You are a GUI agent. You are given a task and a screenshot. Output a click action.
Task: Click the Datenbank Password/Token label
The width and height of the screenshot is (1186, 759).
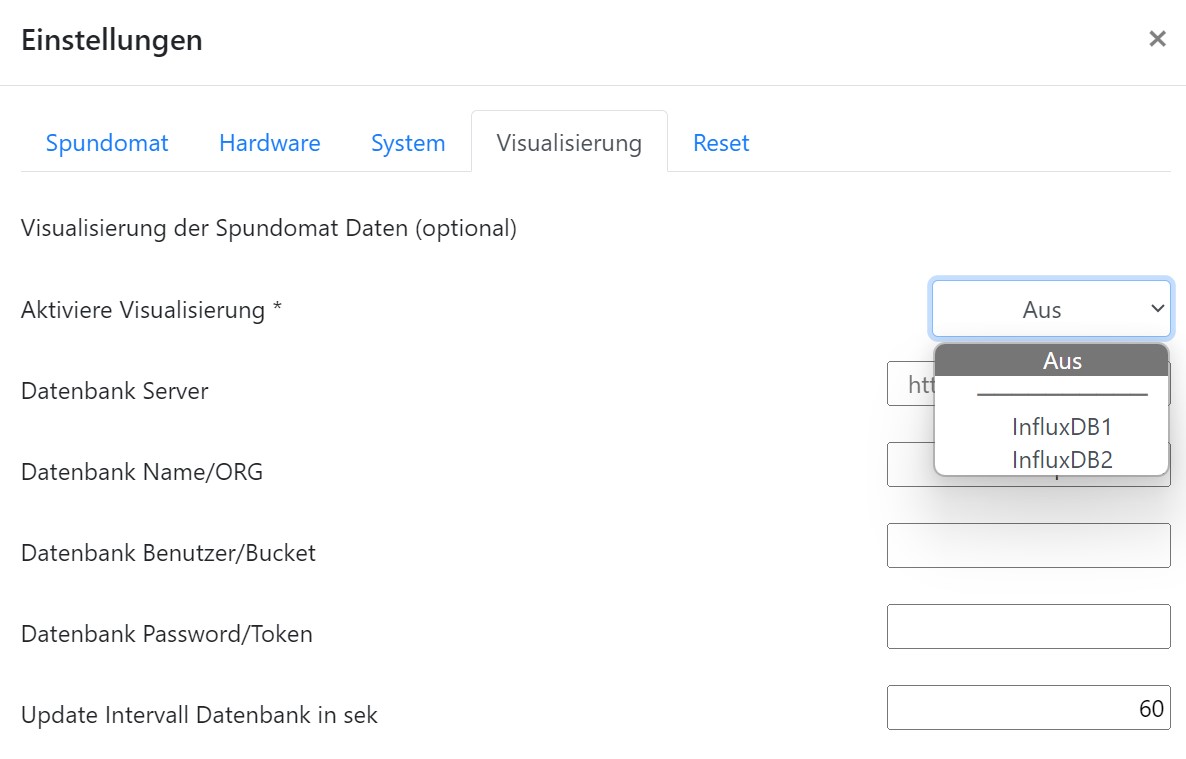(x=166, y=634)
